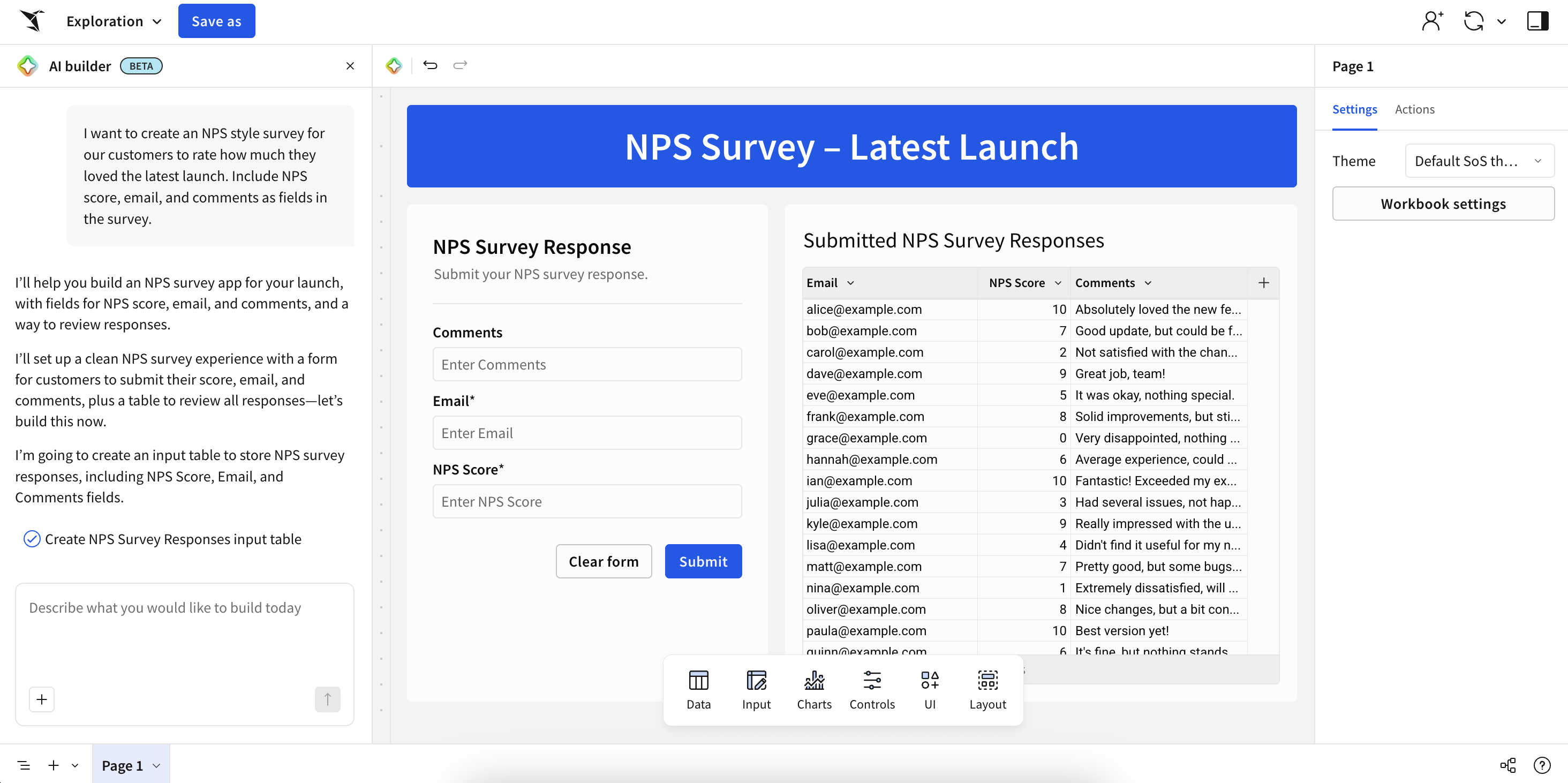Click the Workbook settings button
The width and height of the screenshot is (1568, 783).
click(1443, 204)
